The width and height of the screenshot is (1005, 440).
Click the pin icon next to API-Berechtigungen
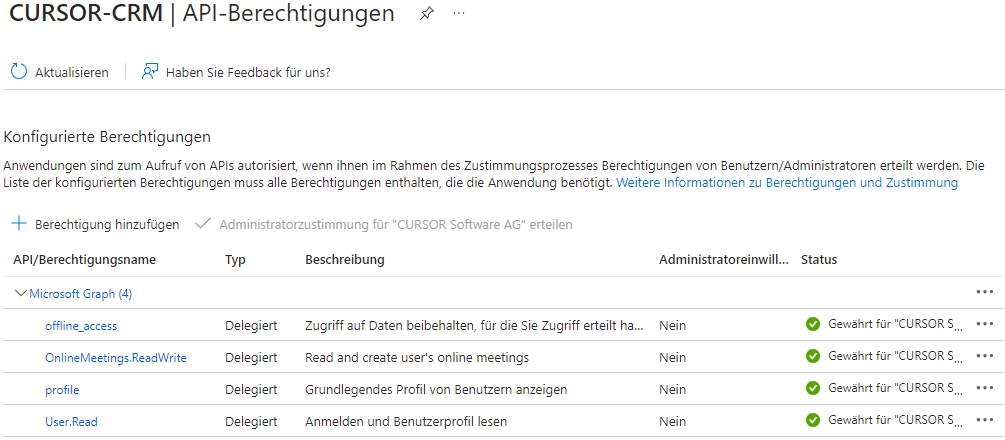point(427,13)
